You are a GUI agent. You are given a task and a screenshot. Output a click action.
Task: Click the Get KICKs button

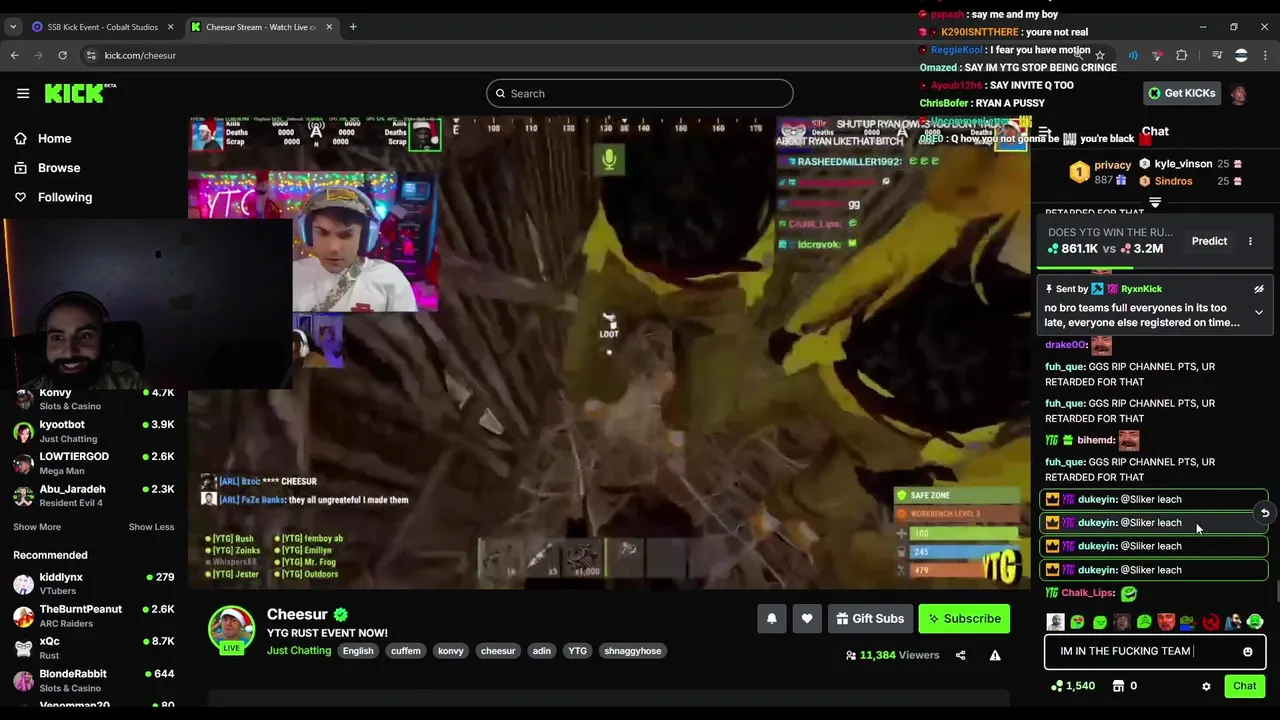tap(1182, 93)
